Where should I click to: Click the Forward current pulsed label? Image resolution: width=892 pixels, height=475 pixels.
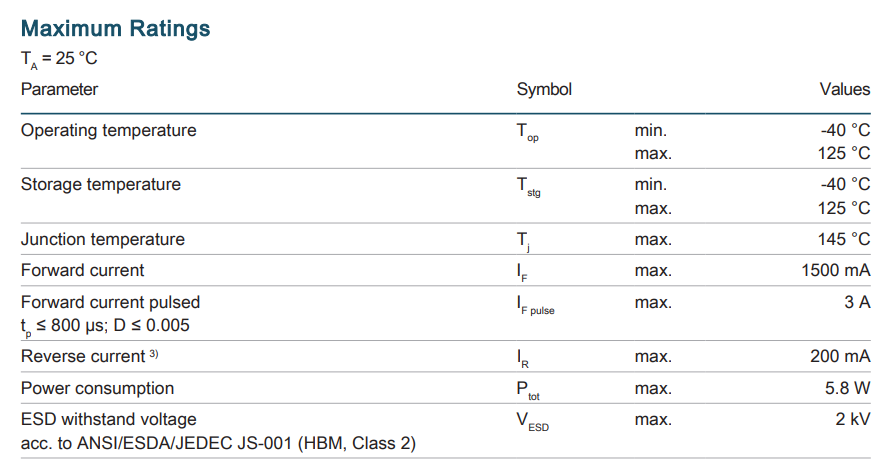[x=110, y=302]
